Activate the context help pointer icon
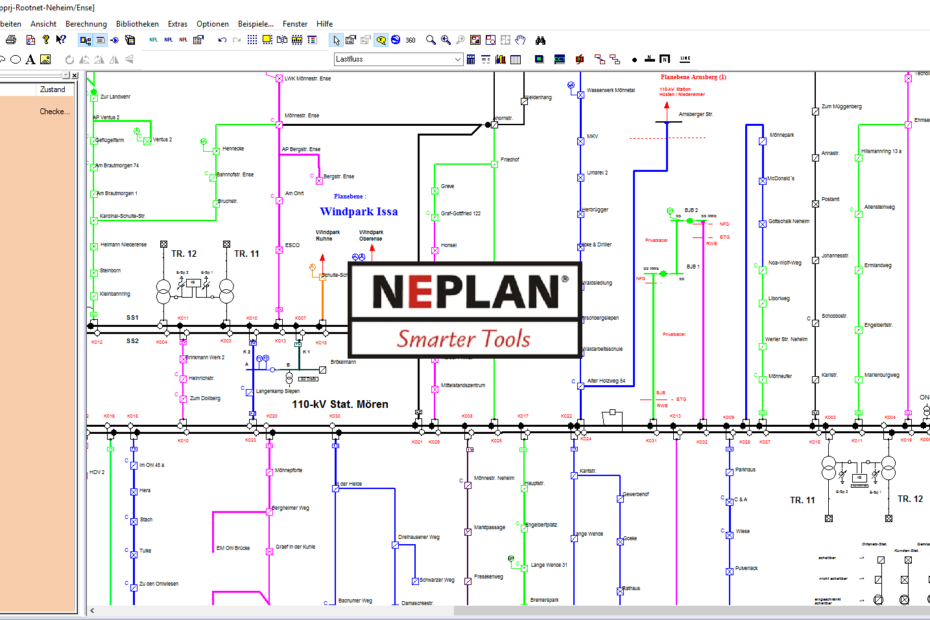Image resolution: width=930 pixels, height=620 pixels. (60, 40)
